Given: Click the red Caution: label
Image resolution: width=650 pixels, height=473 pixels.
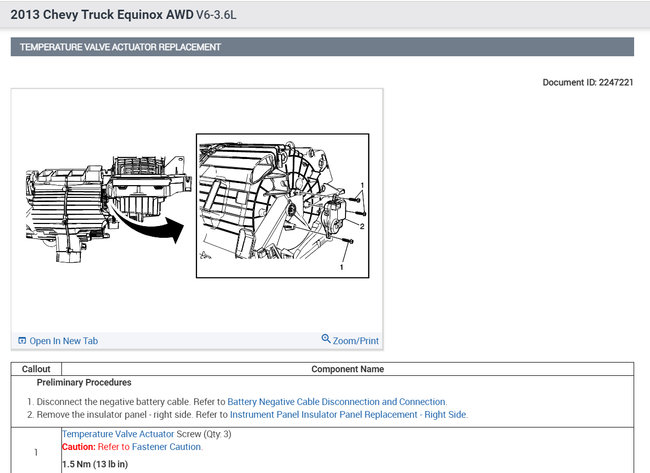Looking at the screenshot, I should click(x=79, y=447).
